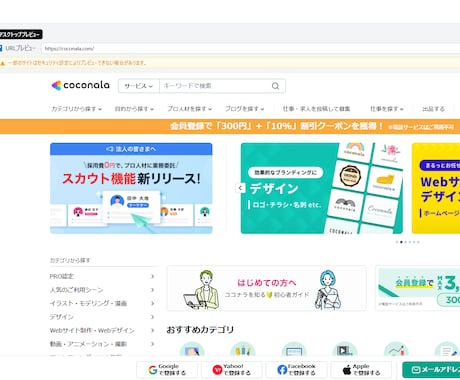
Task: Open 仕事・求人を投稿して募集 link
Action: point(316,109)
